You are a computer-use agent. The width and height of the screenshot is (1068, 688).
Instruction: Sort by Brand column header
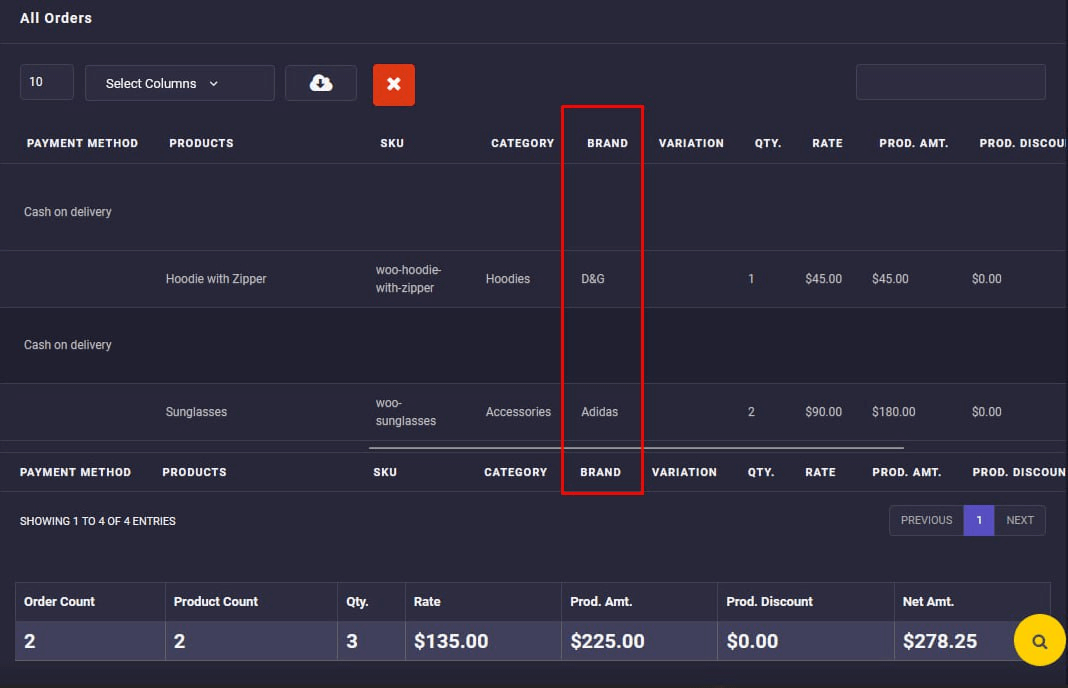tap(608, 143)
